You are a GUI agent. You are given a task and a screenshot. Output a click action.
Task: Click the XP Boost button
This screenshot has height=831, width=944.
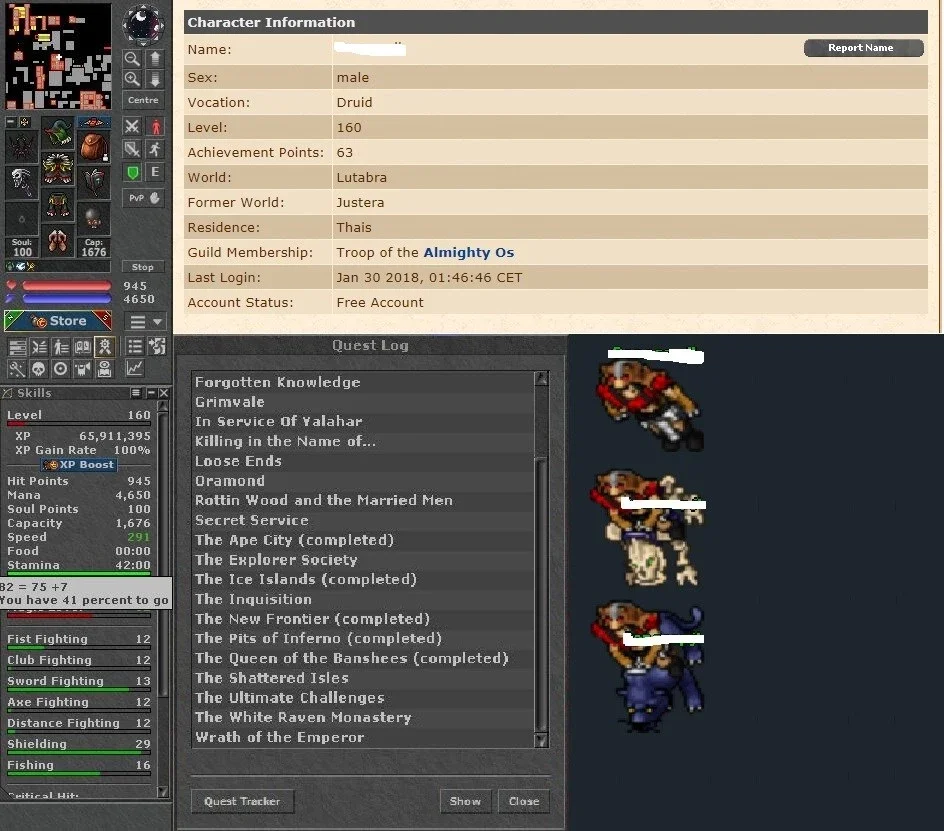[79, 464]
